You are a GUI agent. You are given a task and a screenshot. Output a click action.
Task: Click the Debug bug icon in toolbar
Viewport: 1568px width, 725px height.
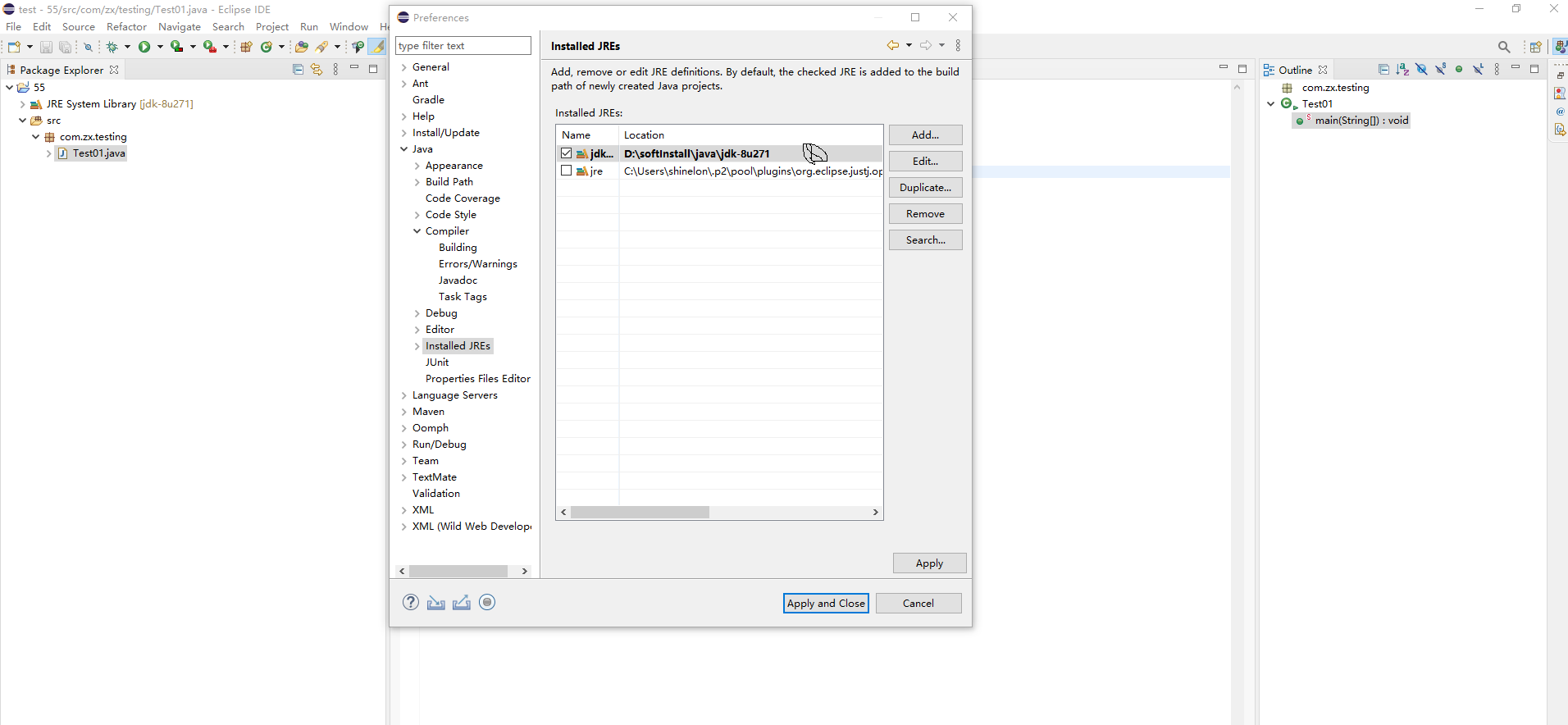112,47
